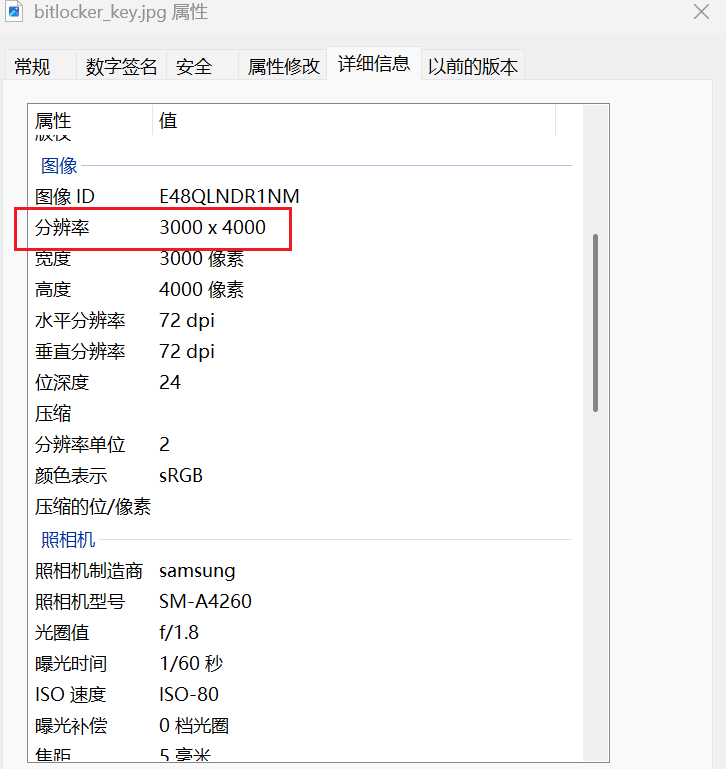The width and height of the screenshot is (726, 769).
Task: Click the vertical scrollbar thumb
Action: pos(596,322)
